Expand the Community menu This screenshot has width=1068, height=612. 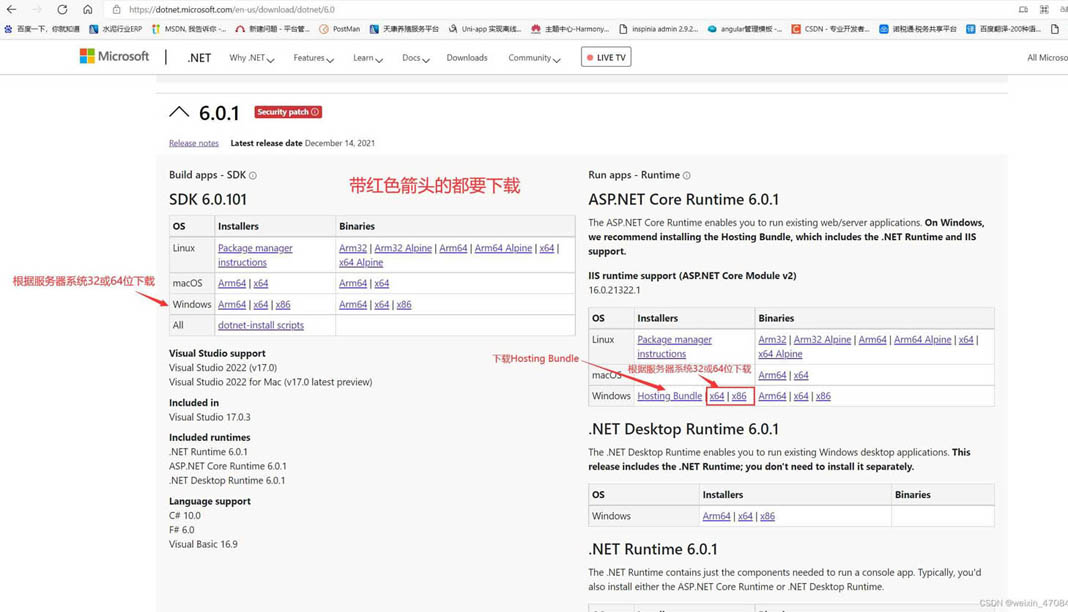tap(534, 58)
